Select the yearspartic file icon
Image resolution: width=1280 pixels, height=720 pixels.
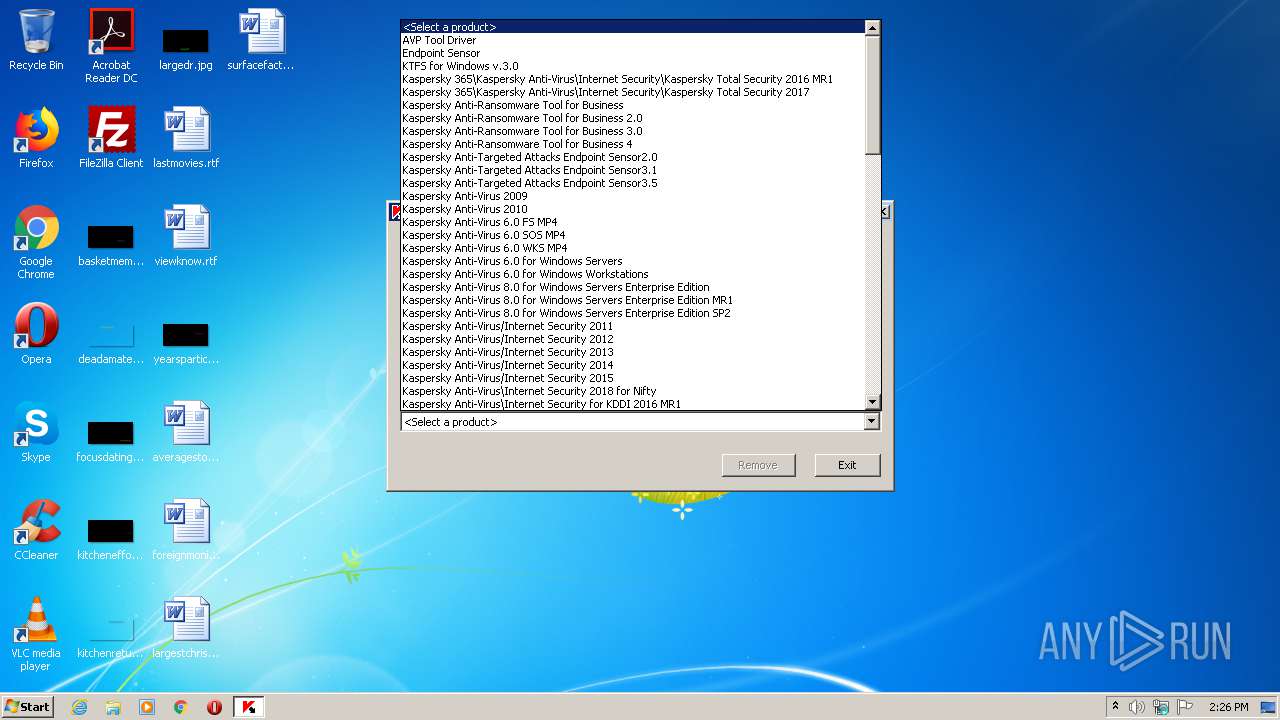pyautogui.click(x=186, y=342)
